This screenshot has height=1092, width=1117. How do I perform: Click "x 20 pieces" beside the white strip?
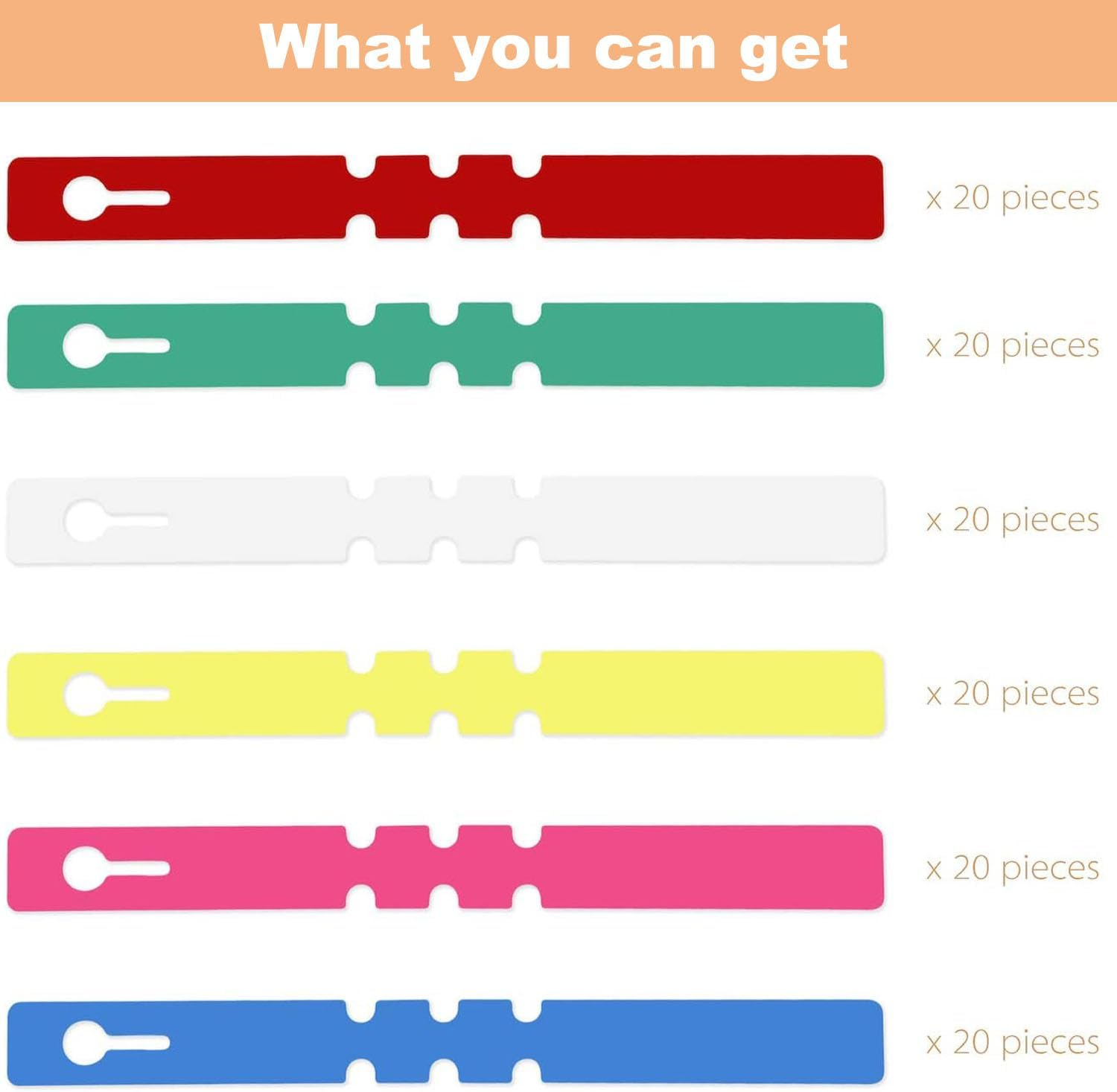[1013, 520]
